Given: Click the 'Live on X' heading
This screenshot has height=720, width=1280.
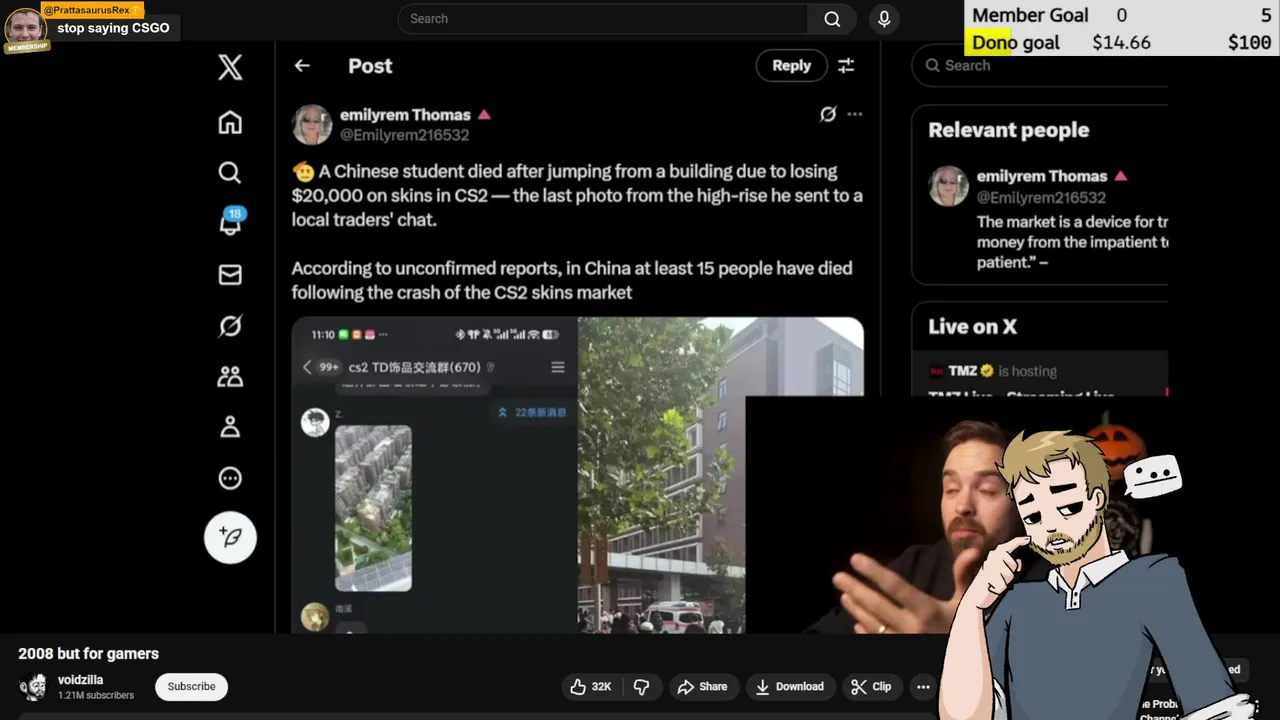Looking at the screenshot, I should (x=972, y=327).
